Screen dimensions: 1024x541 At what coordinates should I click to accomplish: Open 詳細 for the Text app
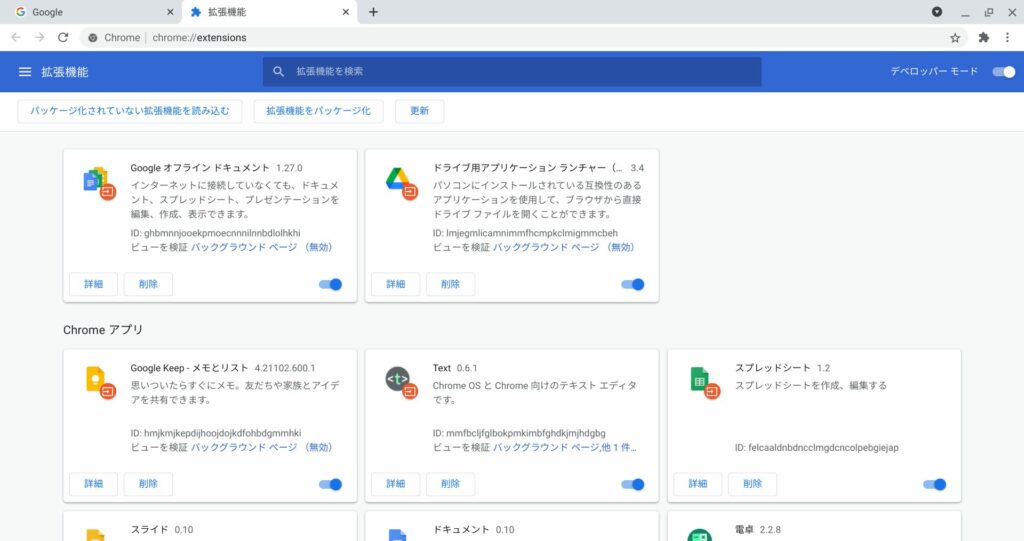tap(396, 484)
